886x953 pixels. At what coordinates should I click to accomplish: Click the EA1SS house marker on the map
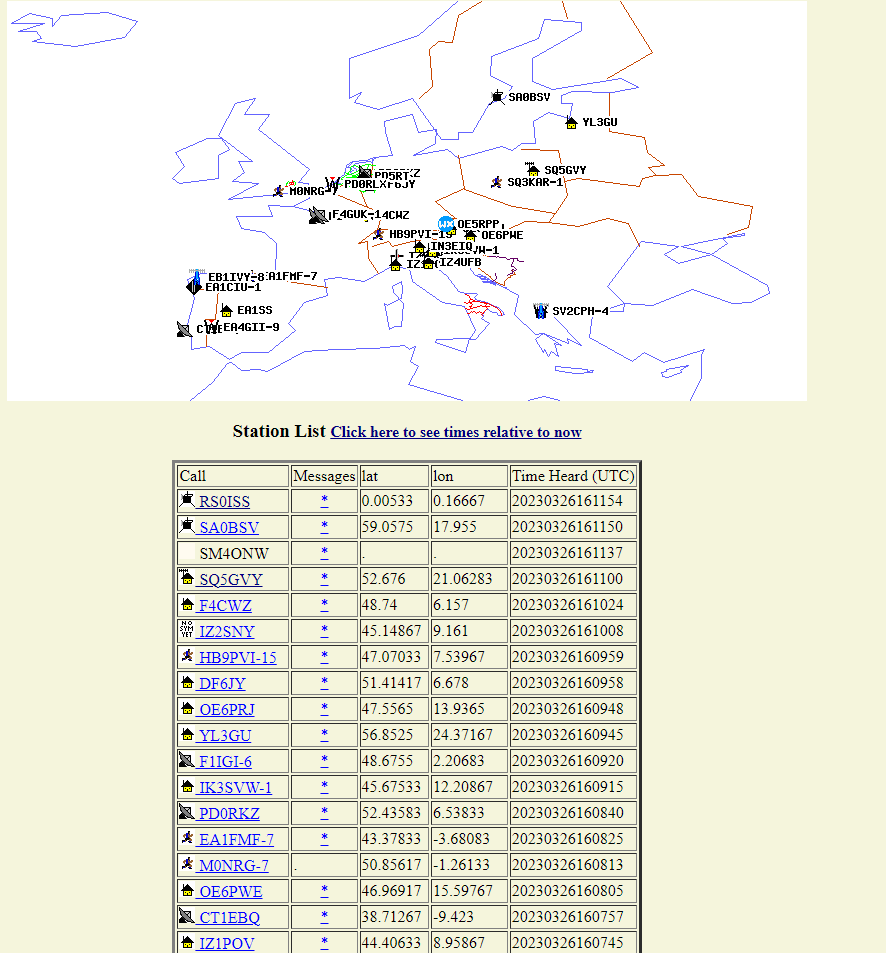click(226, 311)
